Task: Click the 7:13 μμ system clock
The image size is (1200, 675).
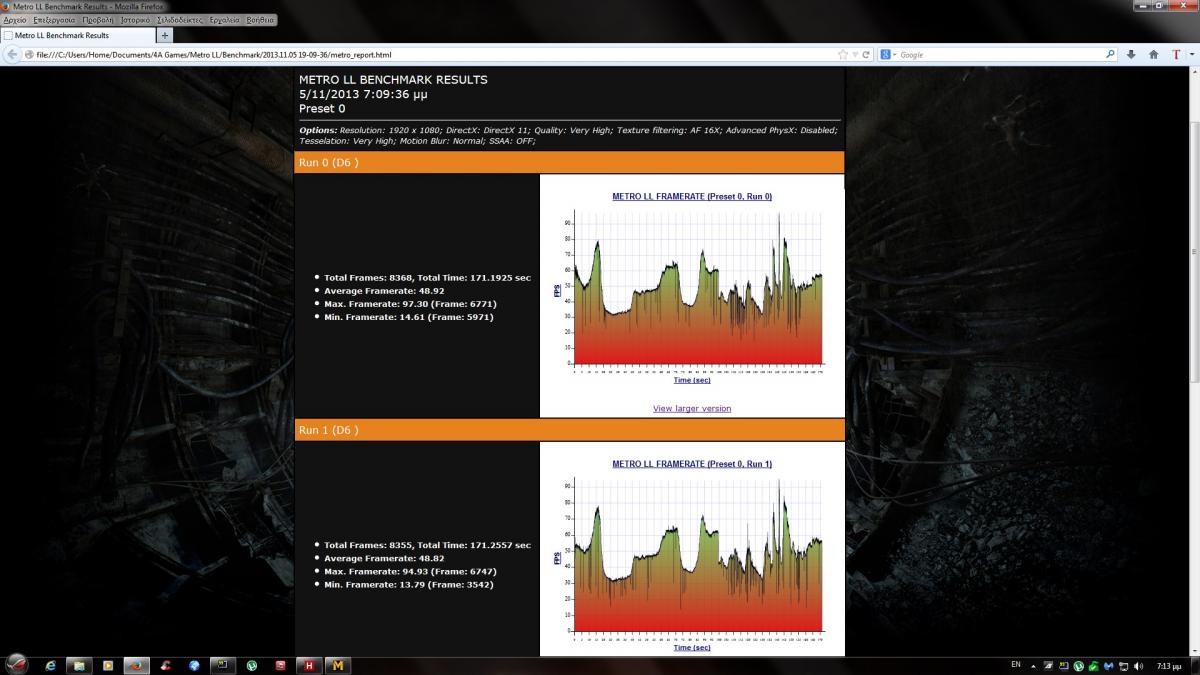Action: pos(1168,665)
